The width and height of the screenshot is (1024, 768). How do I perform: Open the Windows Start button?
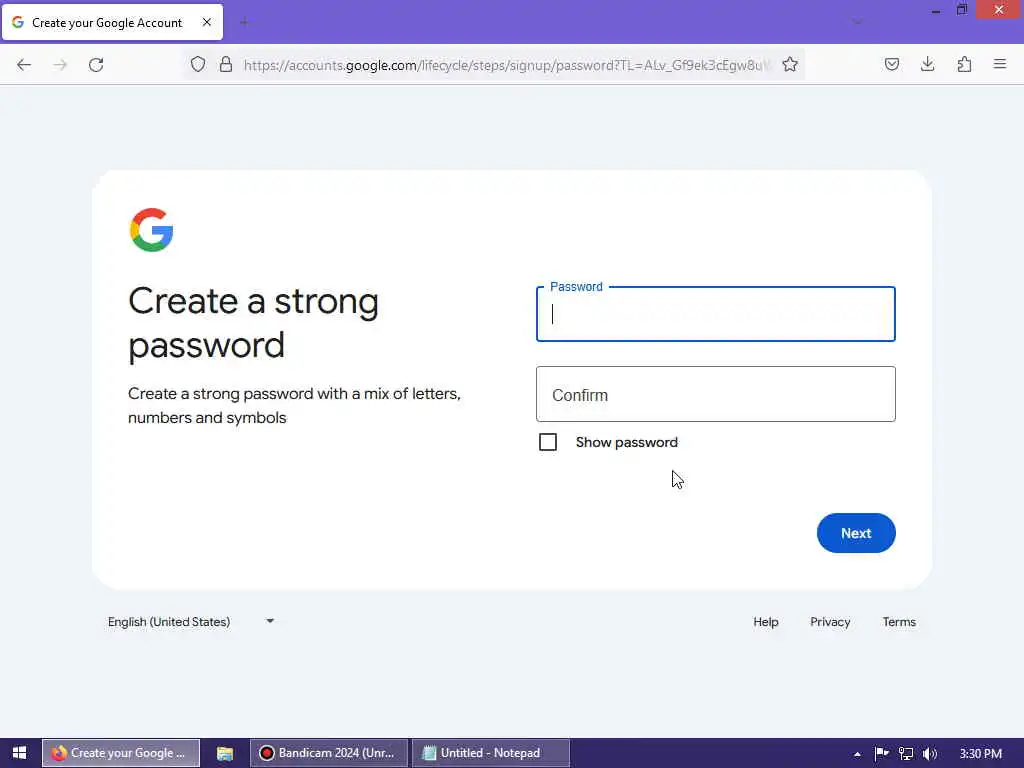click(x=20, y=753)
